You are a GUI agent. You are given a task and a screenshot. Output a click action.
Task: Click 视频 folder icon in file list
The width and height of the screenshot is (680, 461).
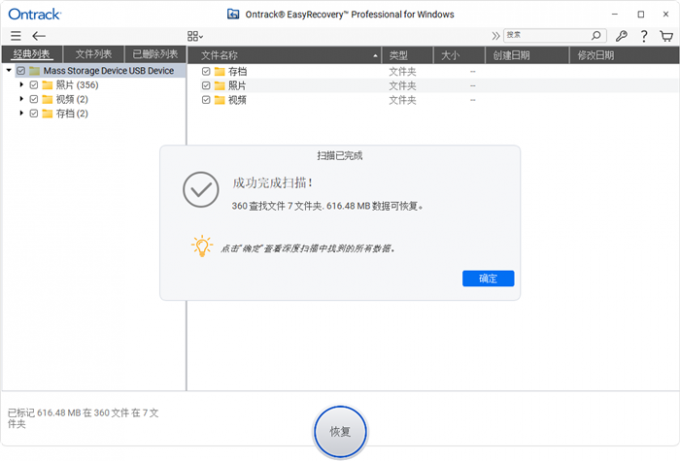(220, 100)
